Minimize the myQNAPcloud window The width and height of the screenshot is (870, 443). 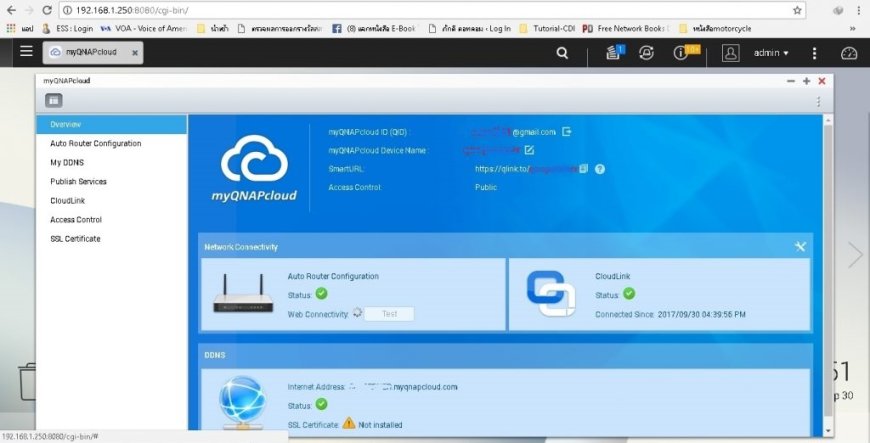pos(791,81)
